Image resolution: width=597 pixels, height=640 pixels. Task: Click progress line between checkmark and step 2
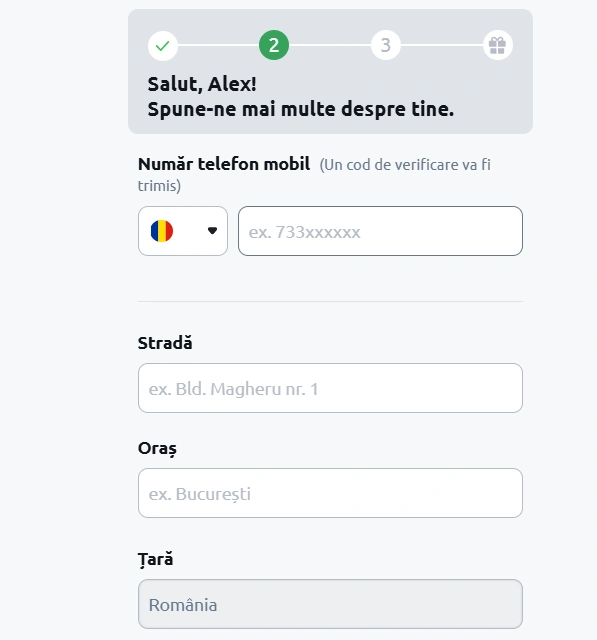pos(218,45)
